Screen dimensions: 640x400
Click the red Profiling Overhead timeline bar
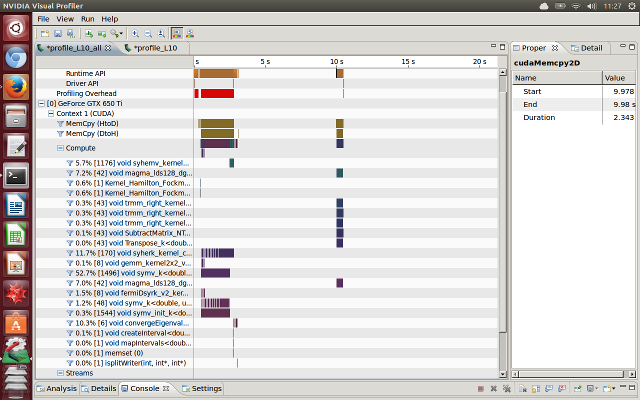click(x=217, y=93)
